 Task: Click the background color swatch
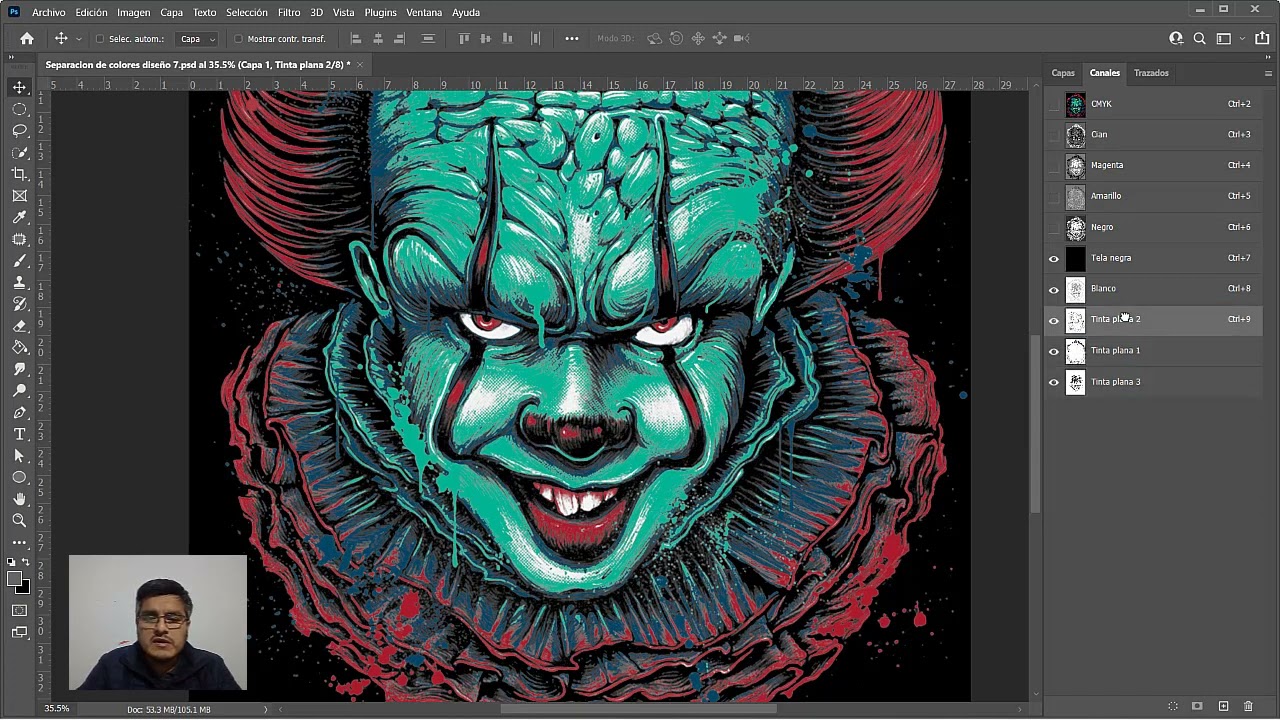pyautogui.click(x=23, y=587)
